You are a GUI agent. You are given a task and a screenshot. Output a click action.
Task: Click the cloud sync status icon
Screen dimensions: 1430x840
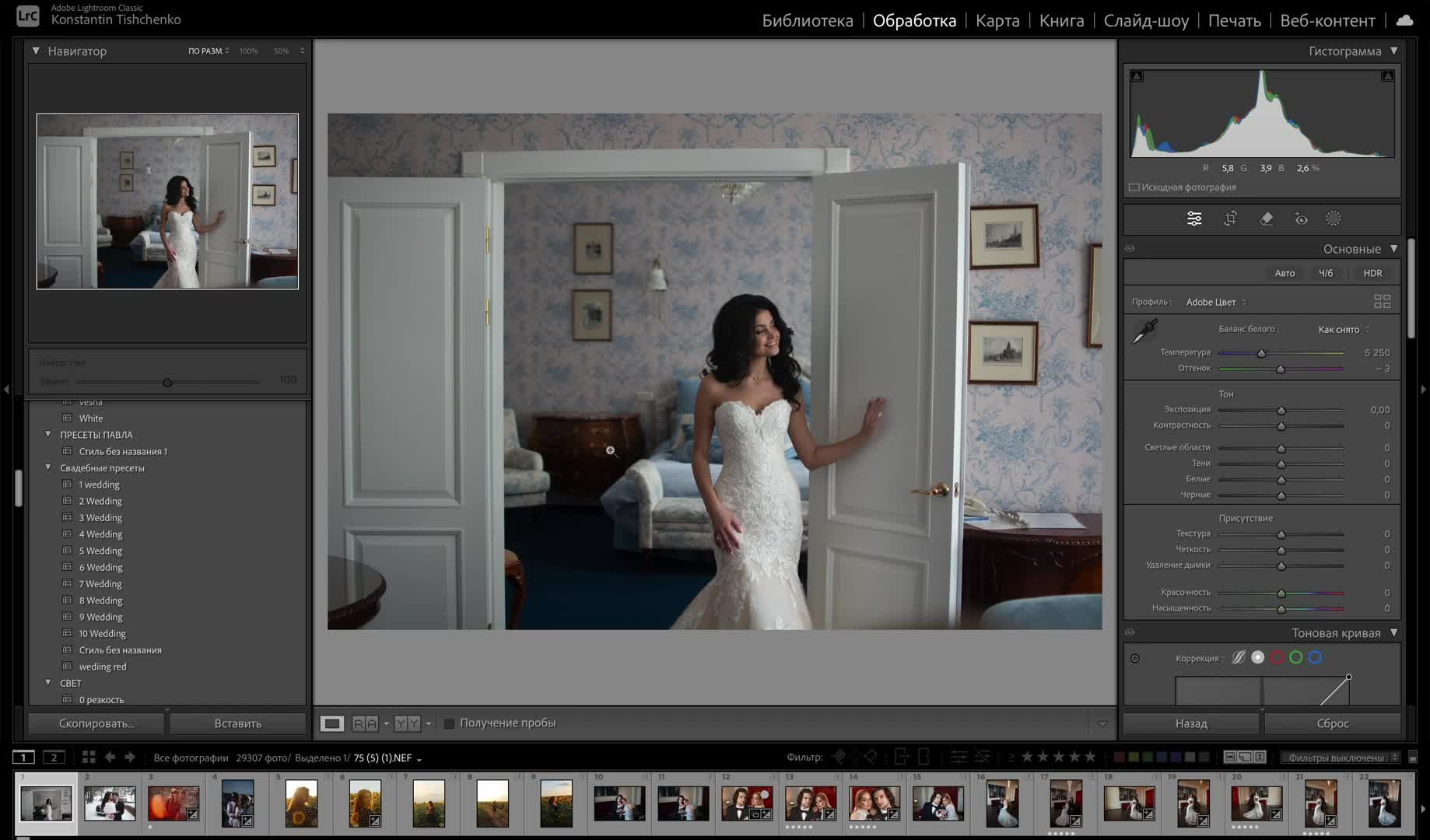point(1405,20)
